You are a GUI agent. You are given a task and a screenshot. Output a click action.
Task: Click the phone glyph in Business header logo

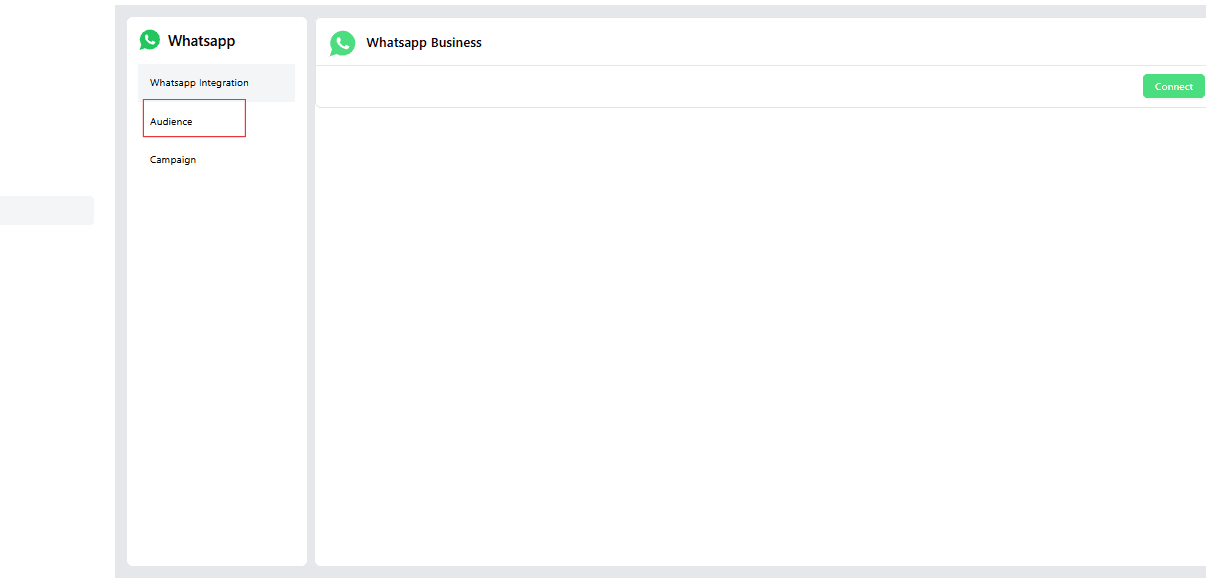pyautogui.click(x=343, y=43)
